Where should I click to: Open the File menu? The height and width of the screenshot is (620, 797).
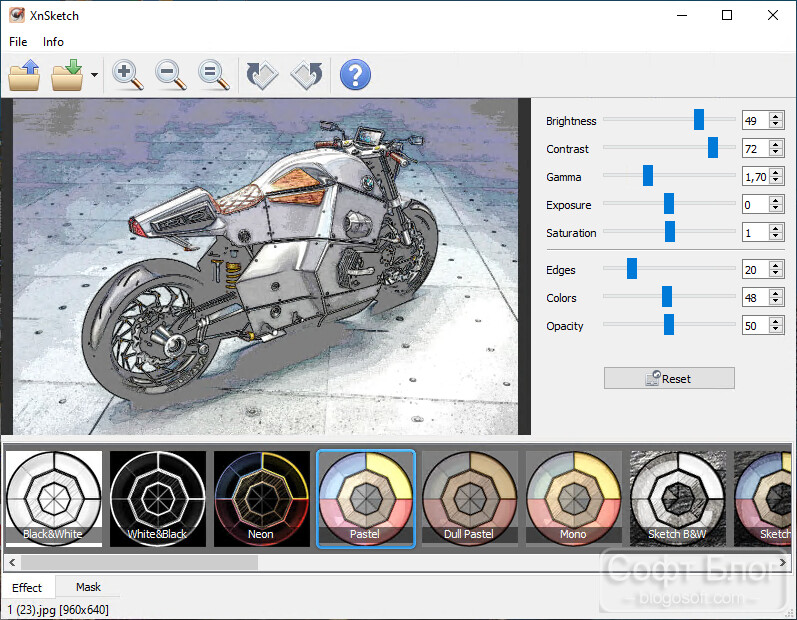pyautogui.click(x=18, y=42)
